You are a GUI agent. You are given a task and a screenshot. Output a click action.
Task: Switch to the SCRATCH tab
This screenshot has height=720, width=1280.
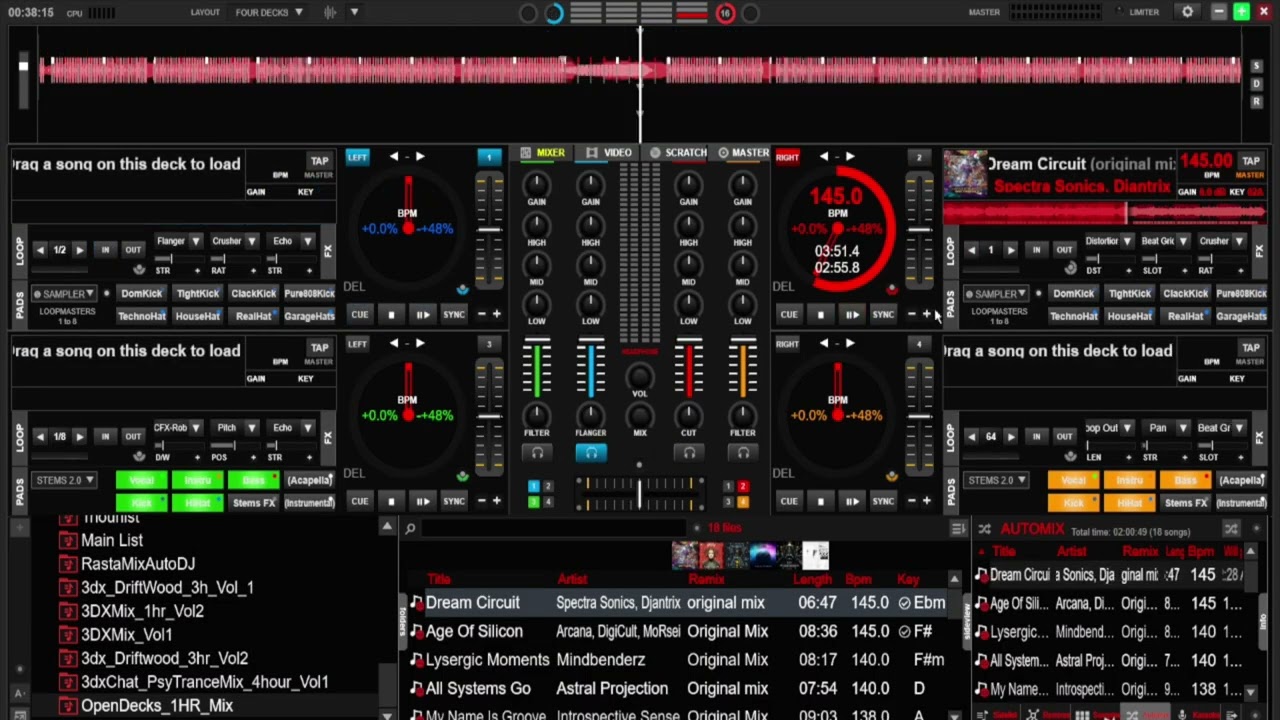(x=679, y=153)
